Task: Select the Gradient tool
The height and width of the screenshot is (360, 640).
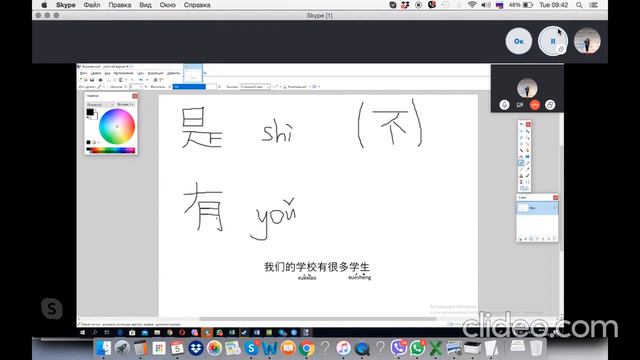Action: tap(528, 156)
